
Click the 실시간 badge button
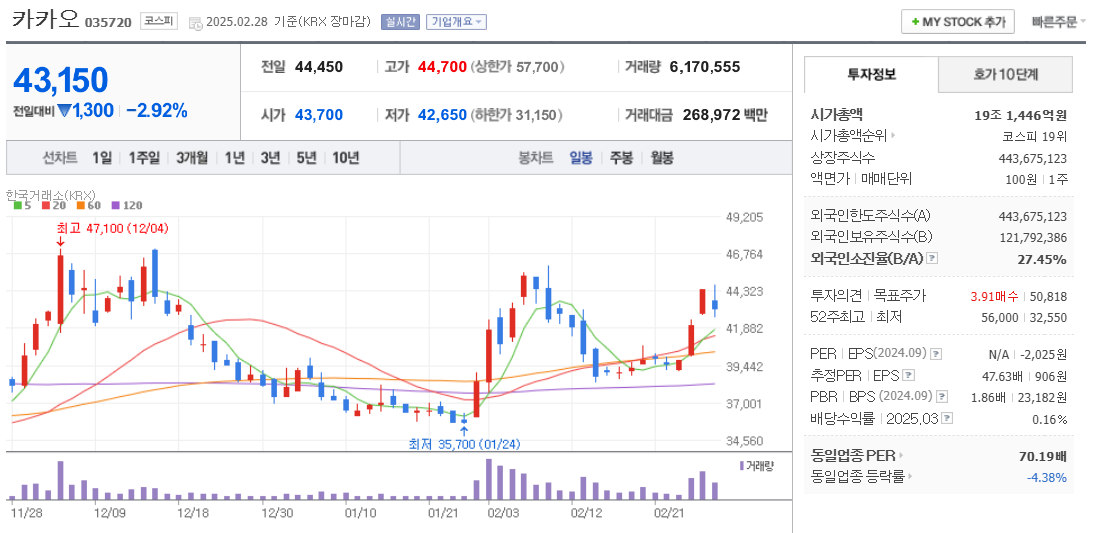coord(400,22)
